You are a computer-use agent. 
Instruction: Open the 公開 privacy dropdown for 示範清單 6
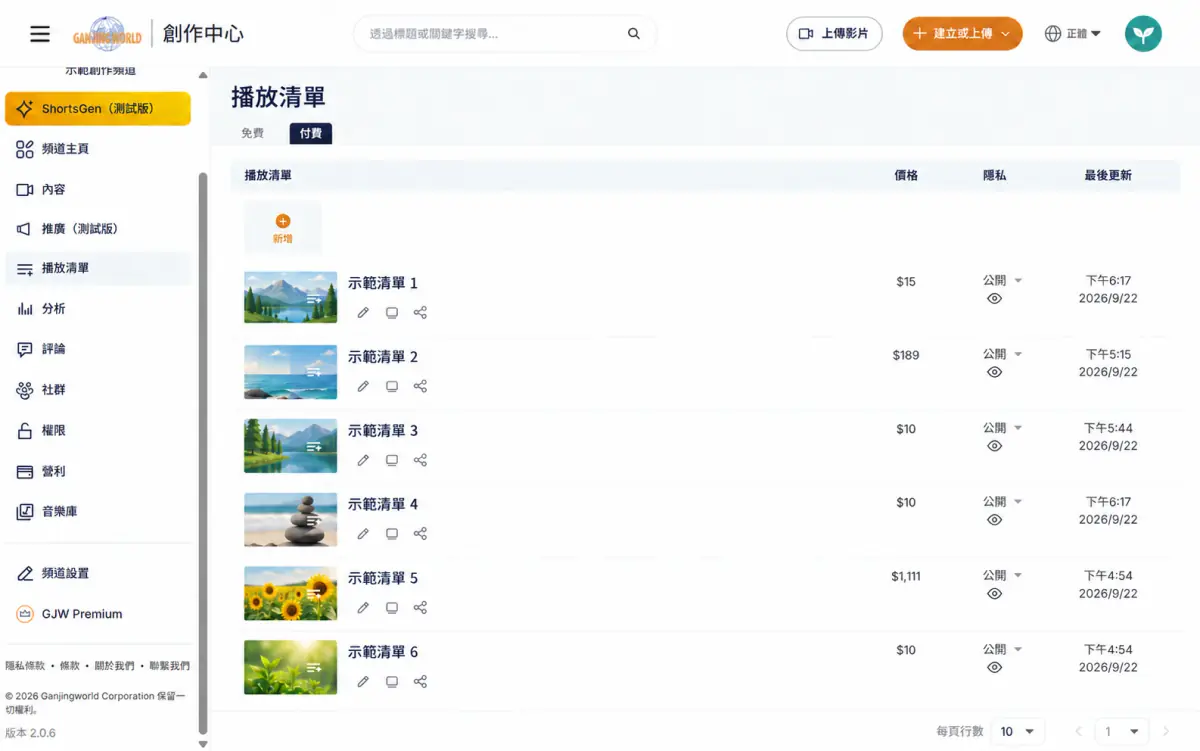(x=1003, y=650)
